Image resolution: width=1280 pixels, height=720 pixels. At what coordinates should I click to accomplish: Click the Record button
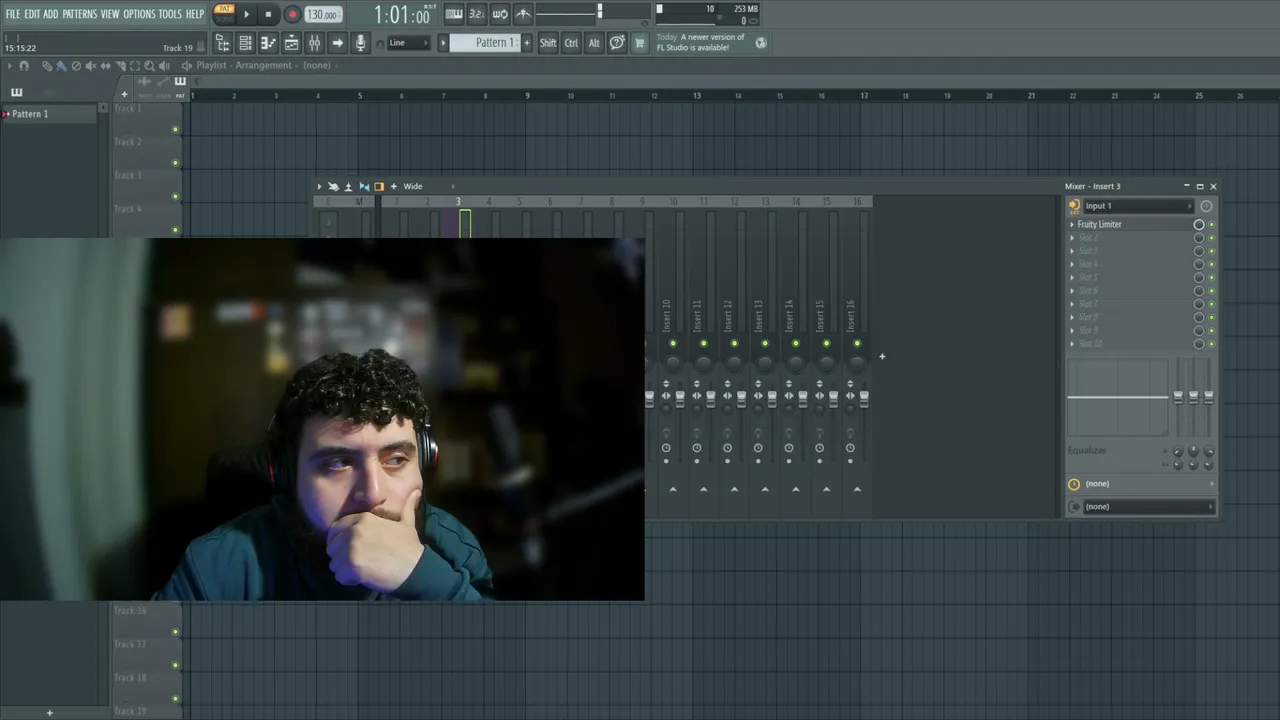(292, 14)
